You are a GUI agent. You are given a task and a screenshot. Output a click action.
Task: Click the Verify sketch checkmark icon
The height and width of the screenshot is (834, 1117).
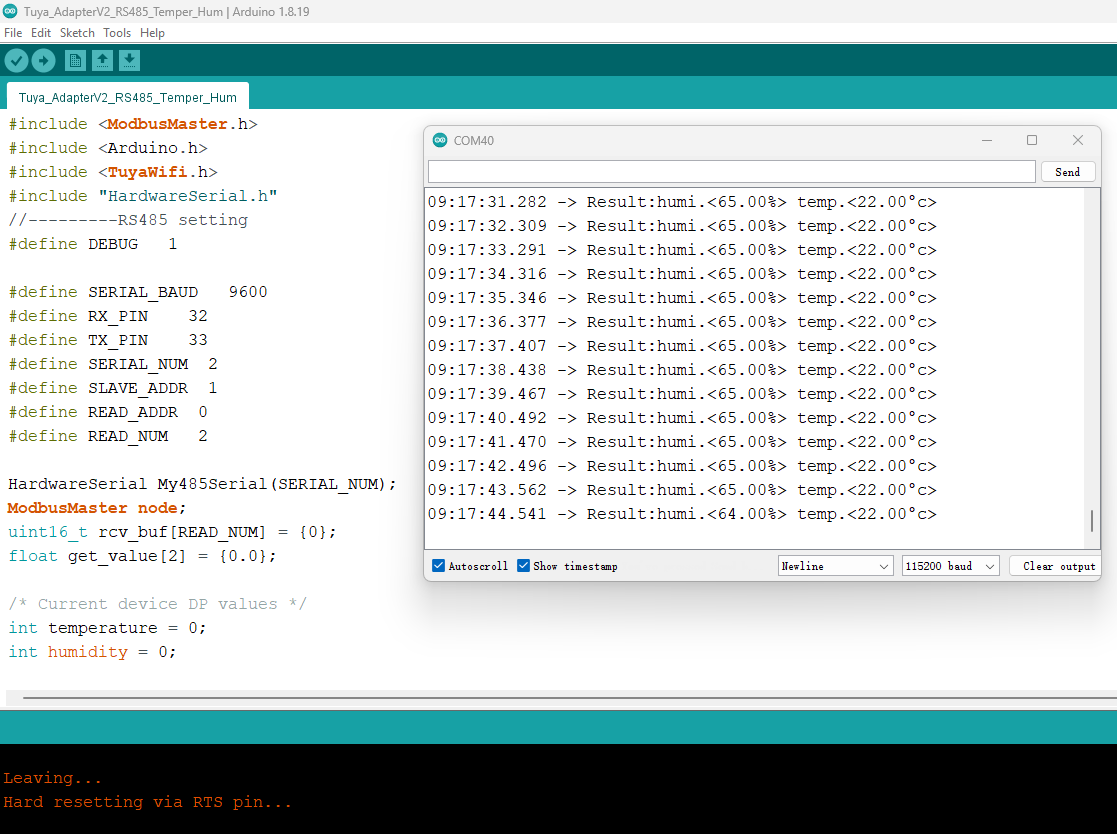tap(16, 61)
